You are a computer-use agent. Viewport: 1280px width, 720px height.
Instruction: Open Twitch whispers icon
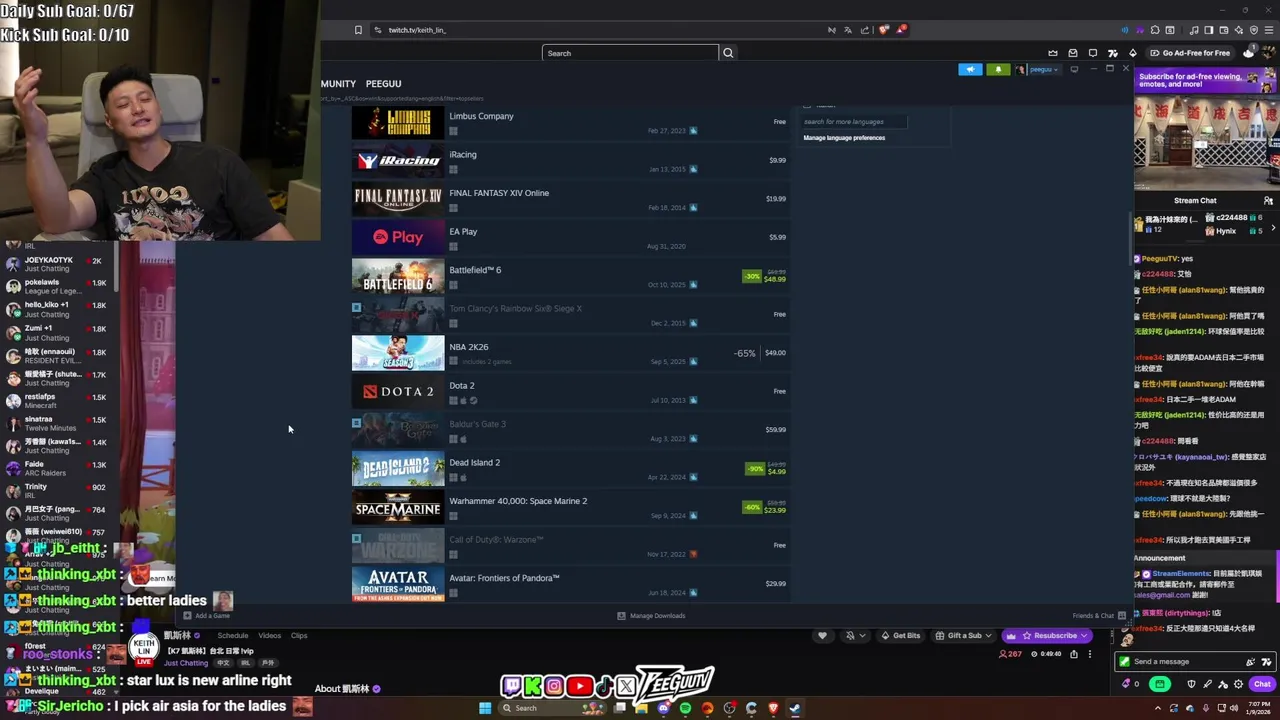point(1093,53)
